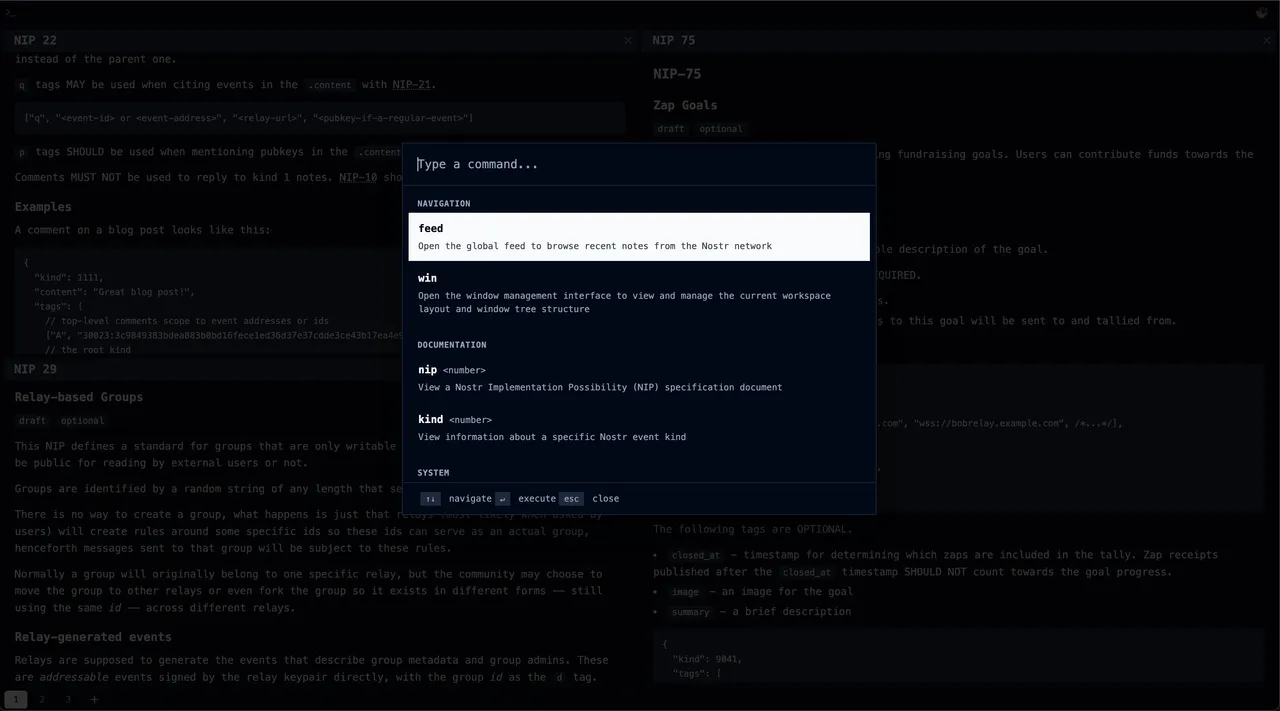
Task: Choose the nip <number> command
Action: [x=639, y=378]
